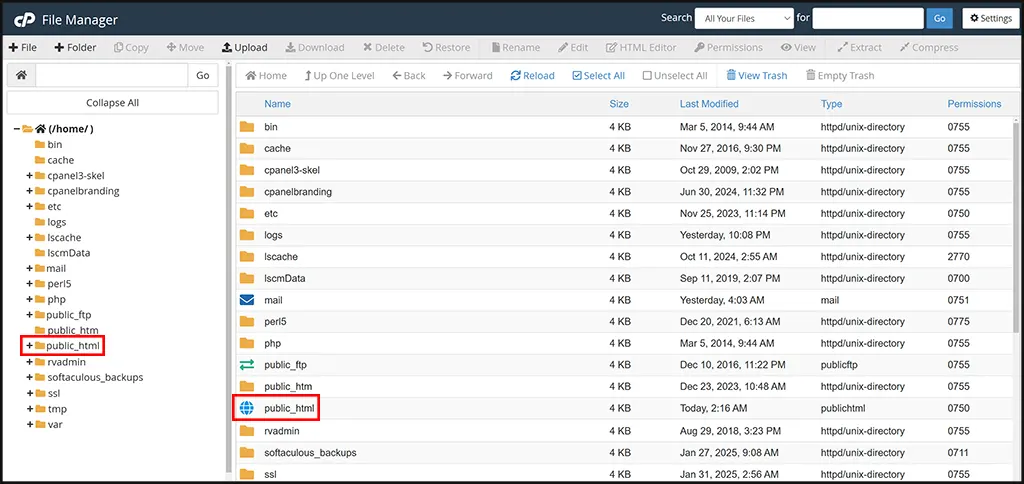Expand the var node in folder tree

click(x=29, y=425)
